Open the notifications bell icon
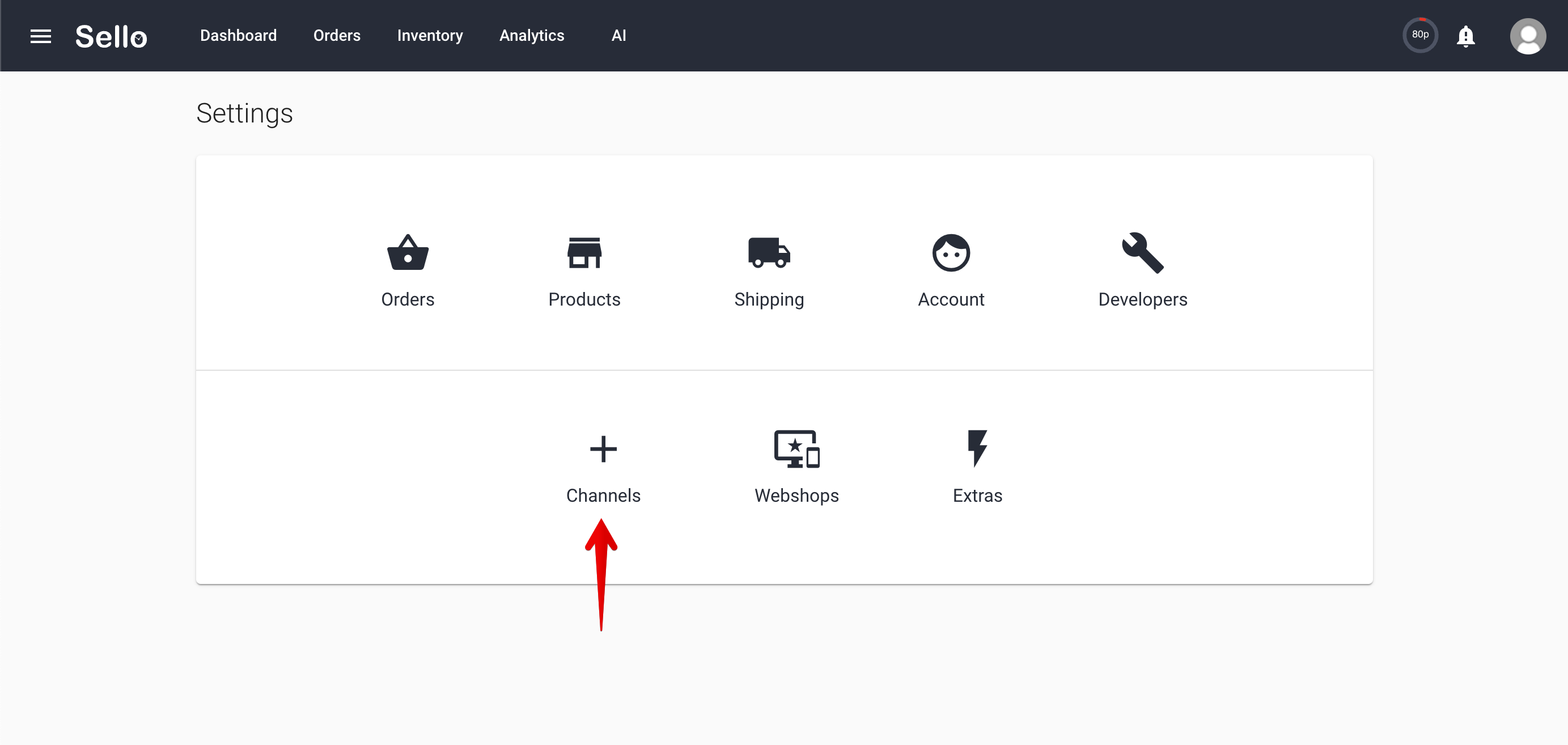The height and width of the screenshot is (745, 1568). [x=1465, y=36]
